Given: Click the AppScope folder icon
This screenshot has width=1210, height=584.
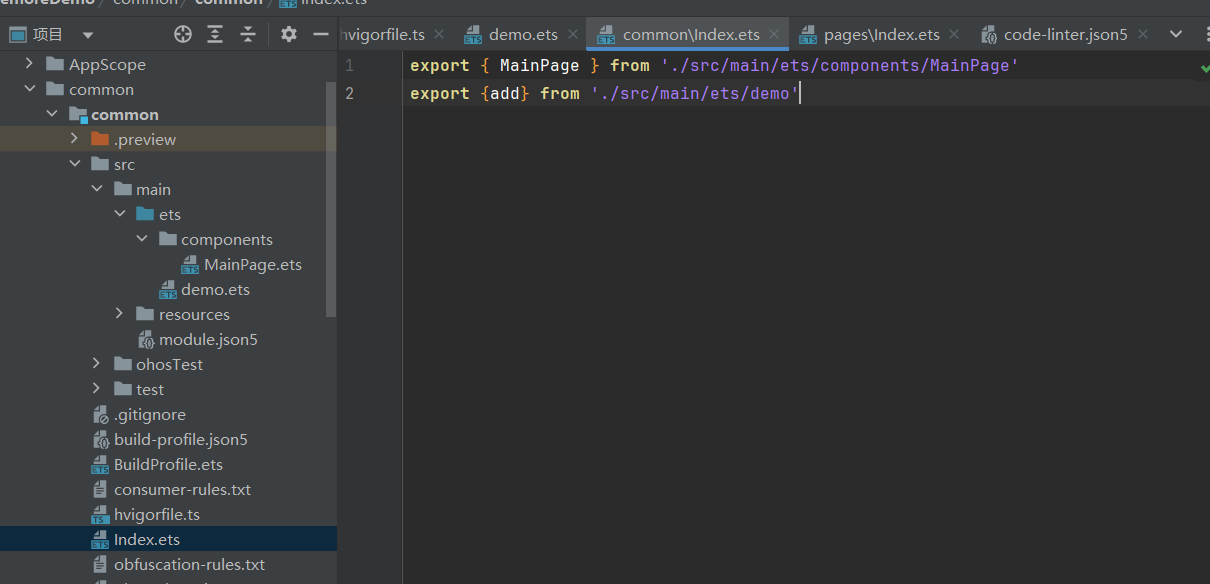Looking at the screenshot, I should [54, 65].
